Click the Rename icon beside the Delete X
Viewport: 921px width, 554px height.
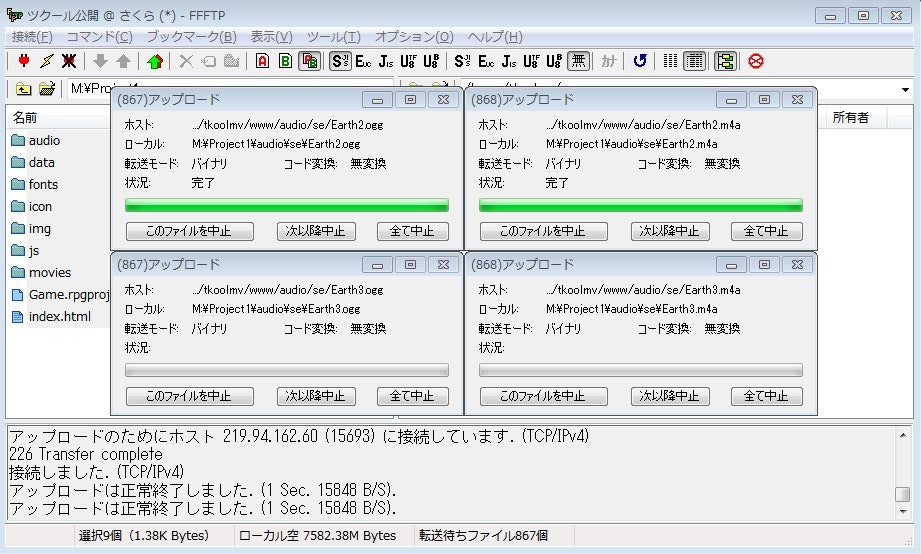[209, 61]
